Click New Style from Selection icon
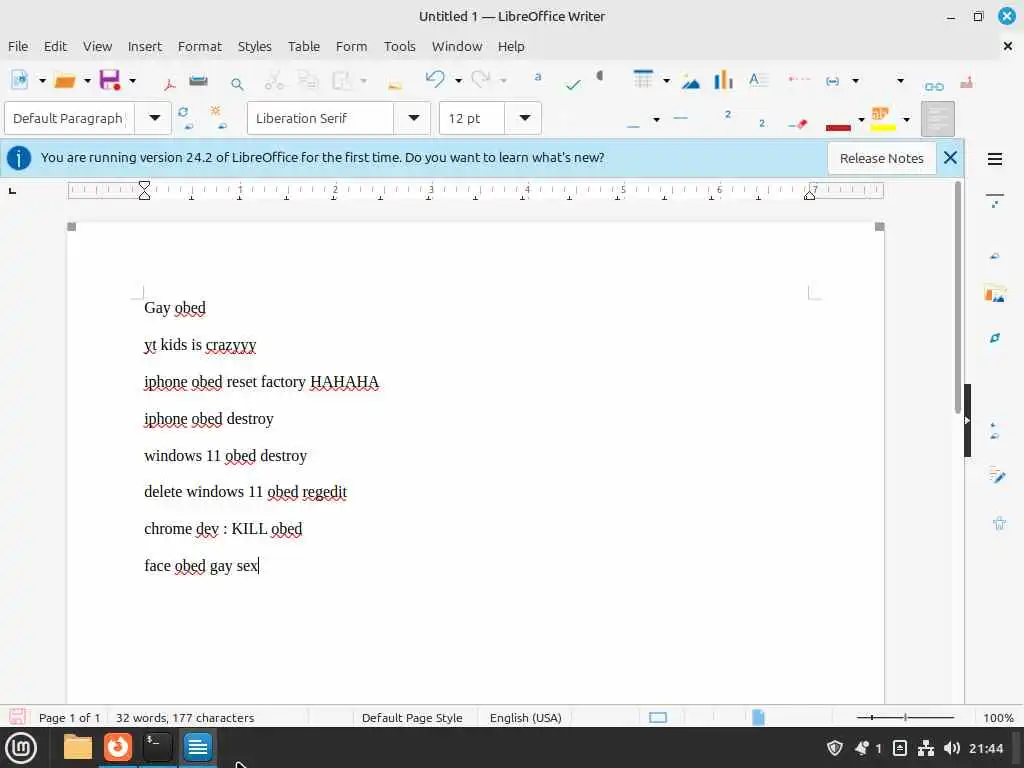The width and height of the screenshot is (1024, 768). point(217,118)
